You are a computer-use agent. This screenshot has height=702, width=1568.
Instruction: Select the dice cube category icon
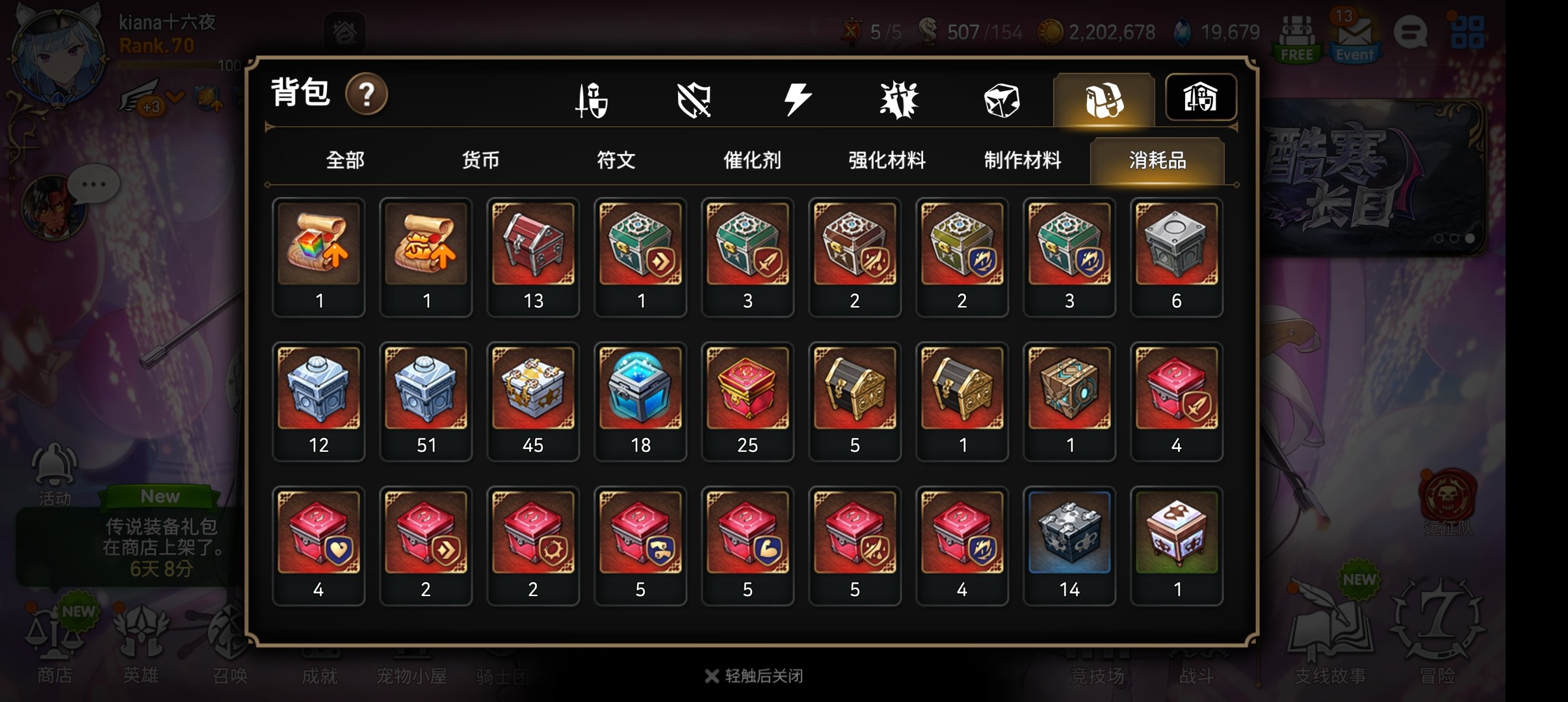tap(1002, 101)
